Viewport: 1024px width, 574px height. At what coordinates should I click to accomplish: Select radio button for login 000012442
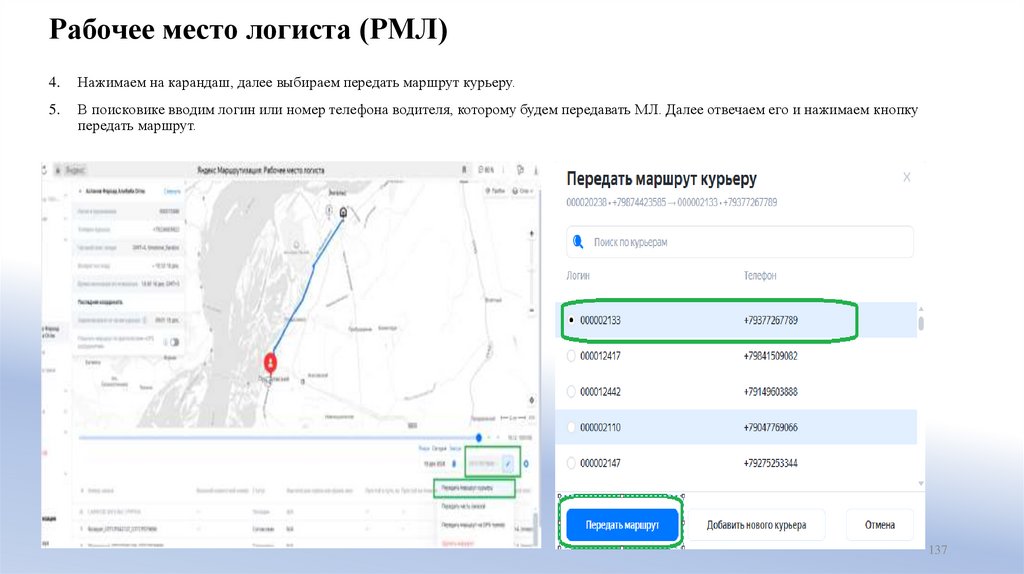click(571, 392)
